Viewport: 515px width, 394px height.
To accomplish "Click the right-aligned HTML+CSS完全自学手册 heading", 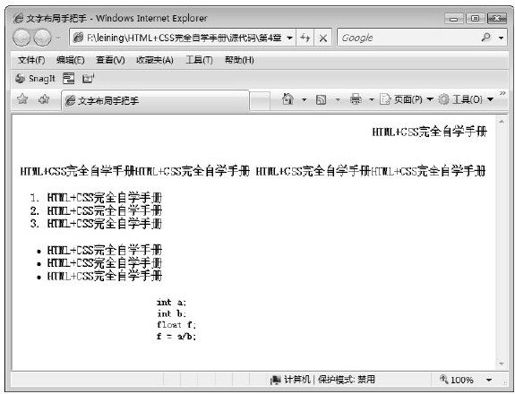I will tap(429, 132).
